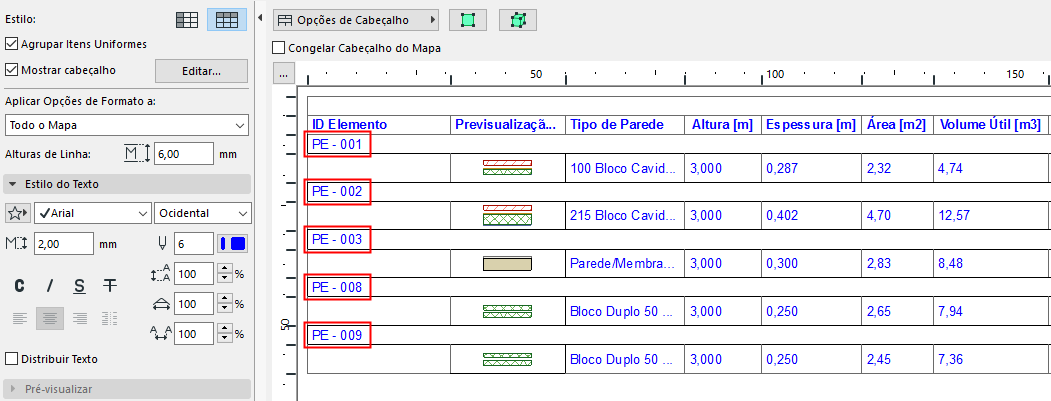Image resolution: width=1051 pixels, height=401 pixels.
Task: Click the character width 100 field
Action: (x=194, y=304)
